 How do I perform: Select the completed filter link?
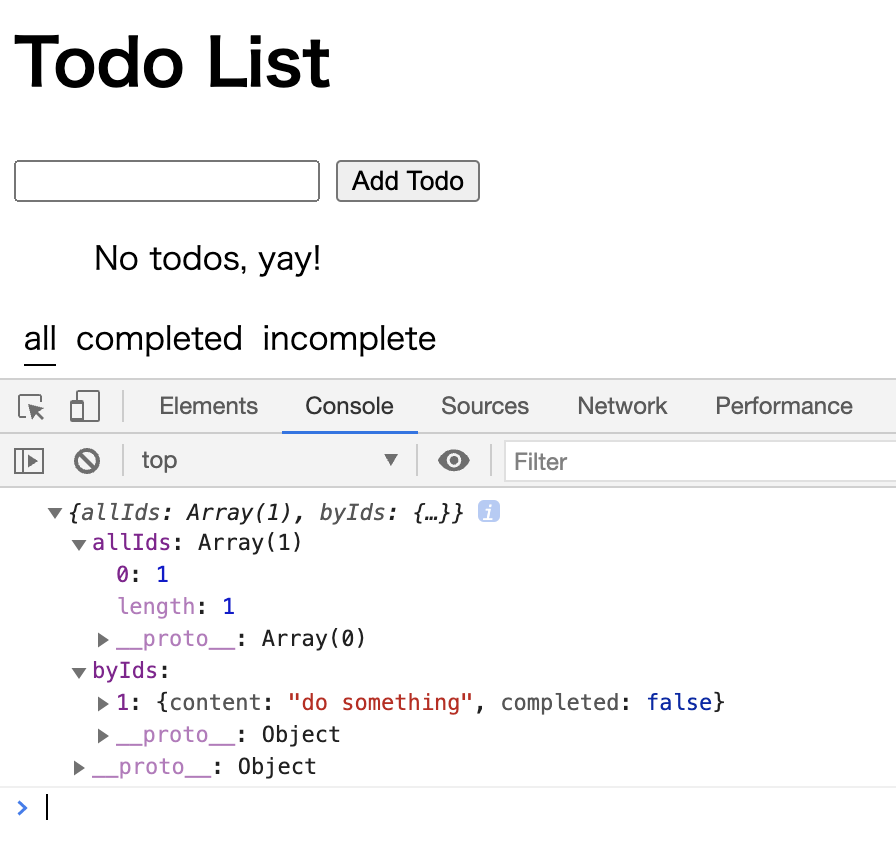tap(159, 339)
